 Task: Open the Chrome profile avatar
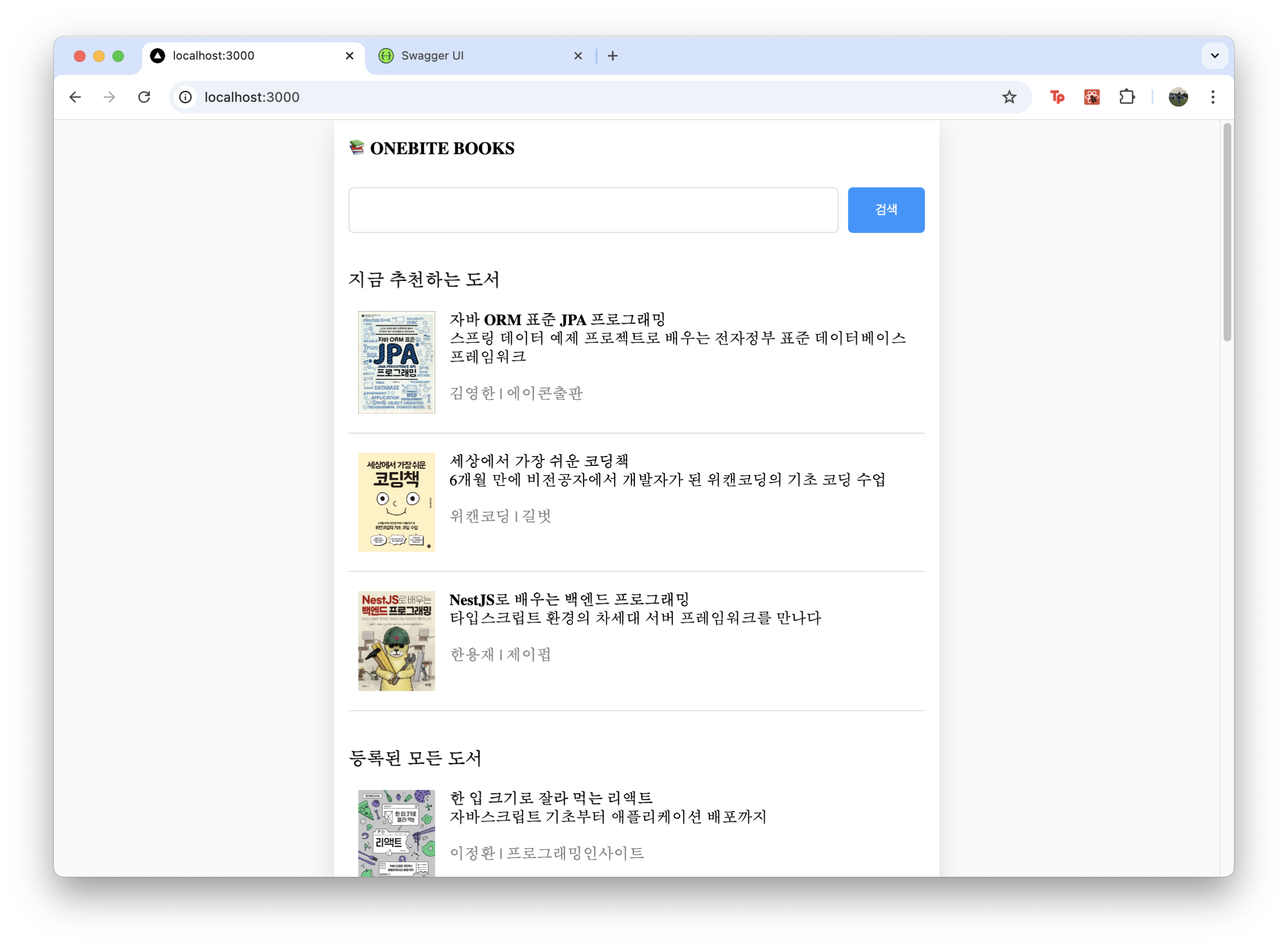coord(1178,97)
